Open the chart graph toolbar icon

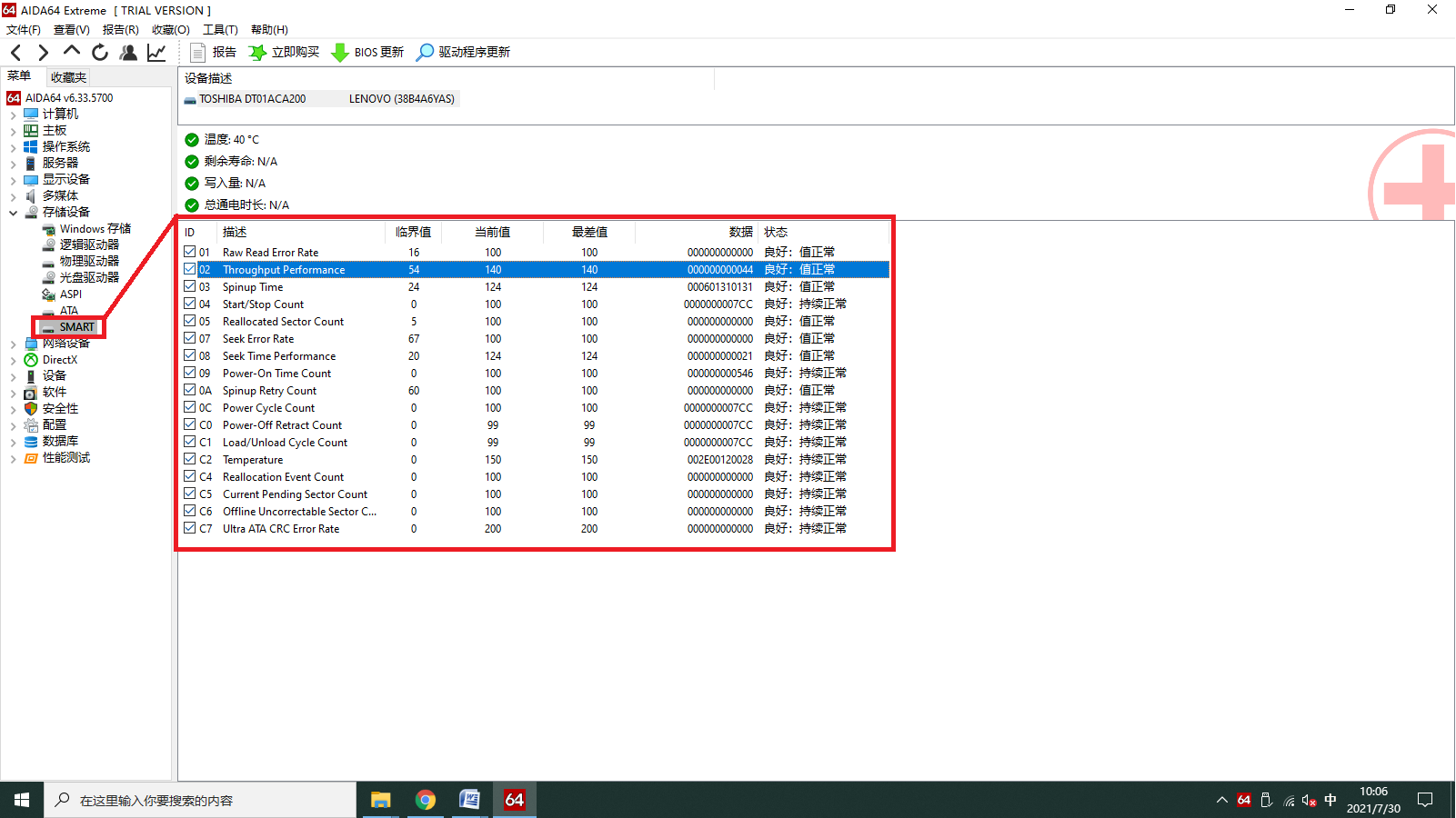pos(156,53)
